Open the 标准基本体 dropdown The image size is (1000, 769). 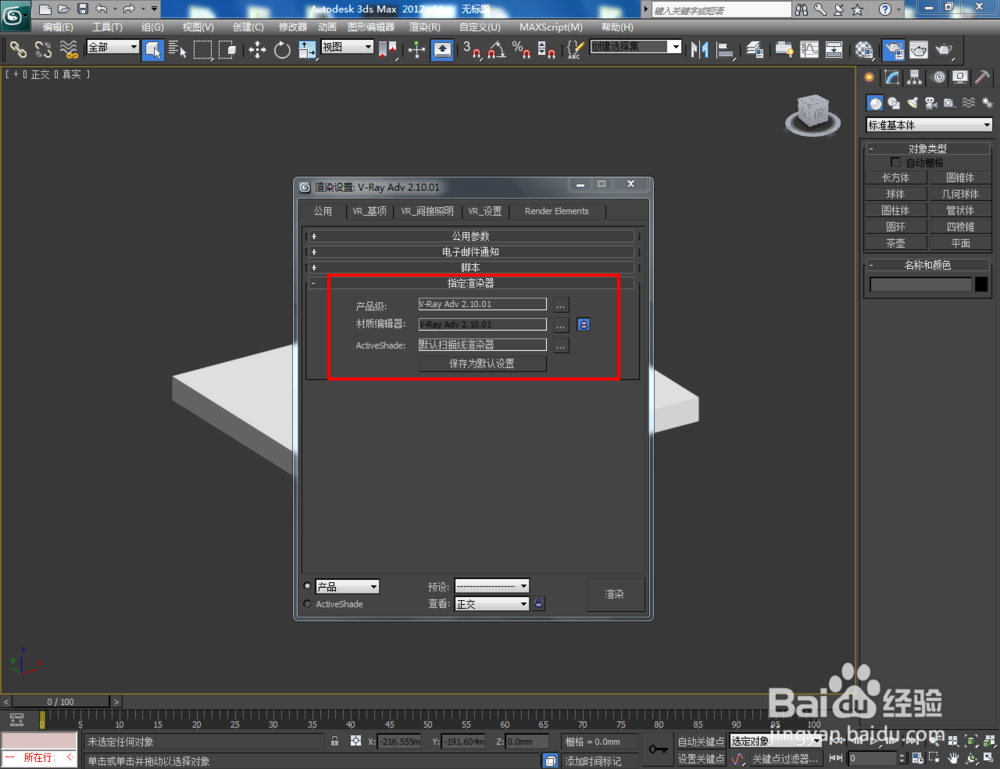[x=929, y=125]
